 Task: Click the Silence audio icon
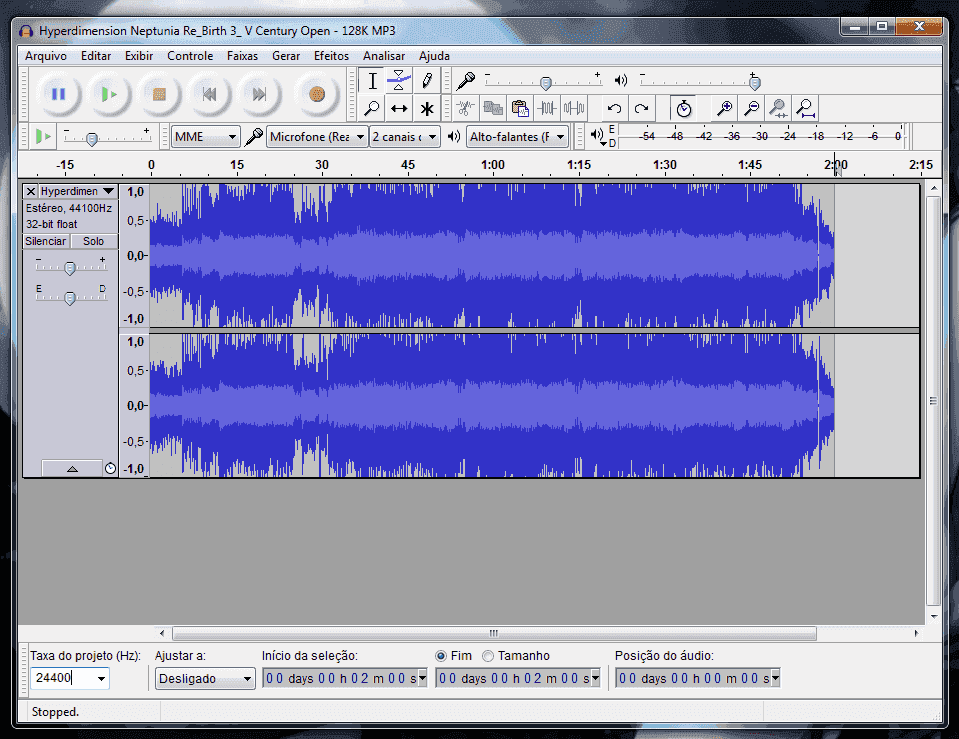click(x=574, y=109)
